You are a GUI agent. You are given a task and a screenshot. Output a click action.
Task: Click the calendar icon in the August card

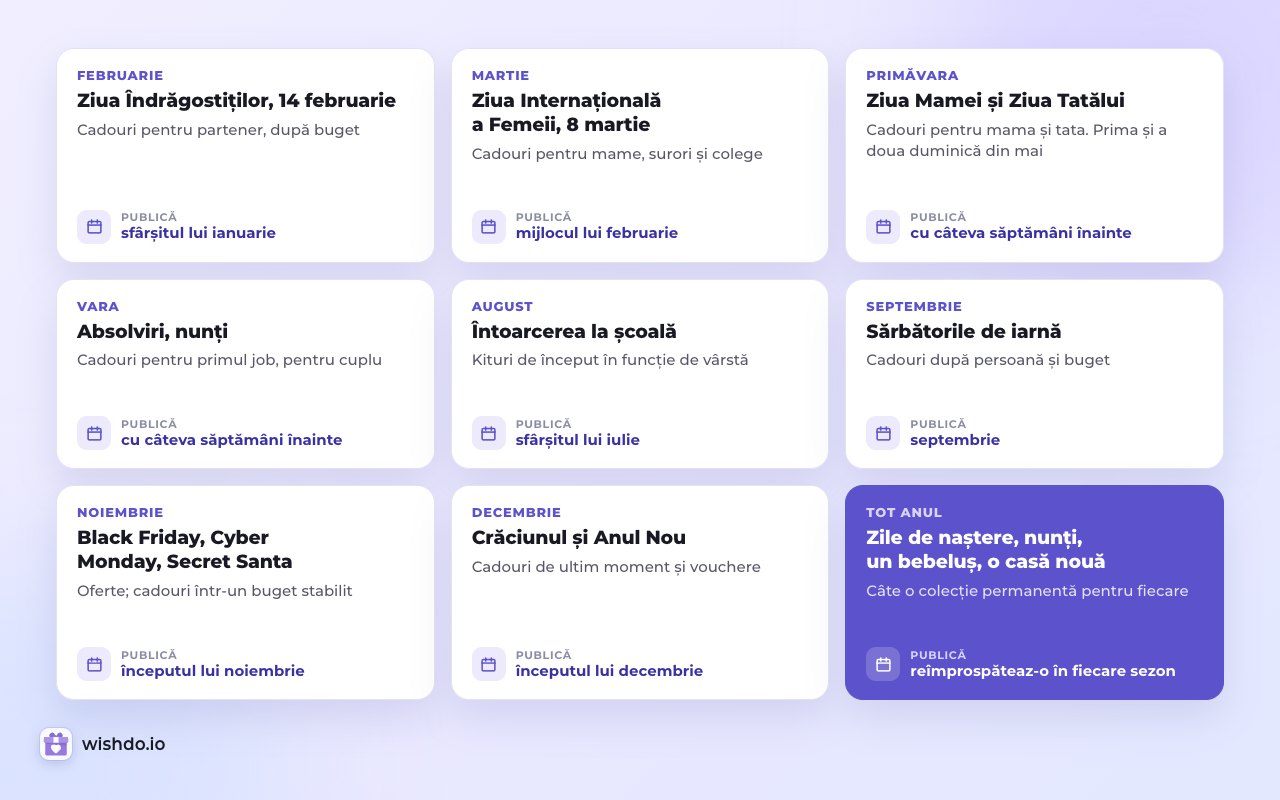[489, 433]
